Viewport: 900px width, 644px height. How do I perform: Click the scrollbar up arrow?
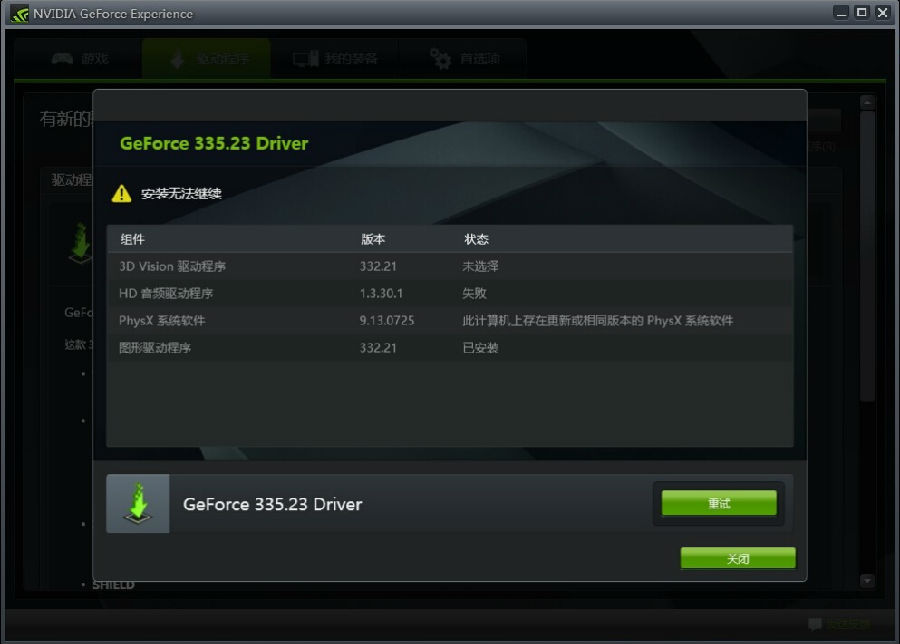pyautogui.click(x=867, y=102)
